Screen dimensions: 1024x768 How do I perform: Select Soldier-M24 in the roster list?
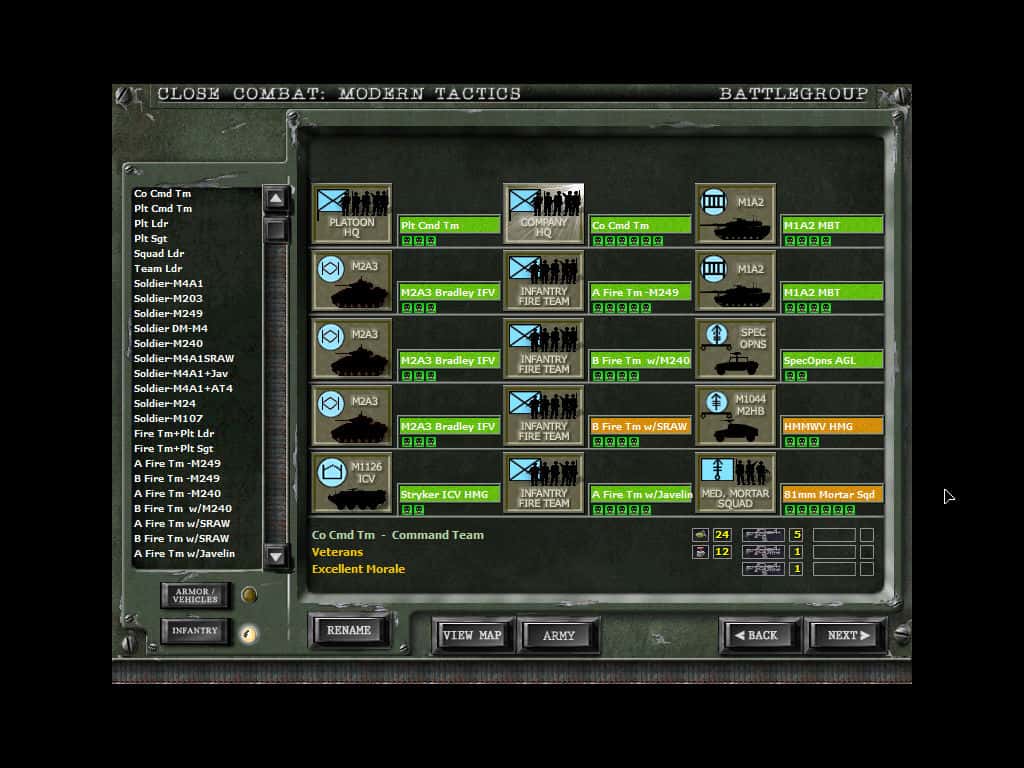pos(165,404)
